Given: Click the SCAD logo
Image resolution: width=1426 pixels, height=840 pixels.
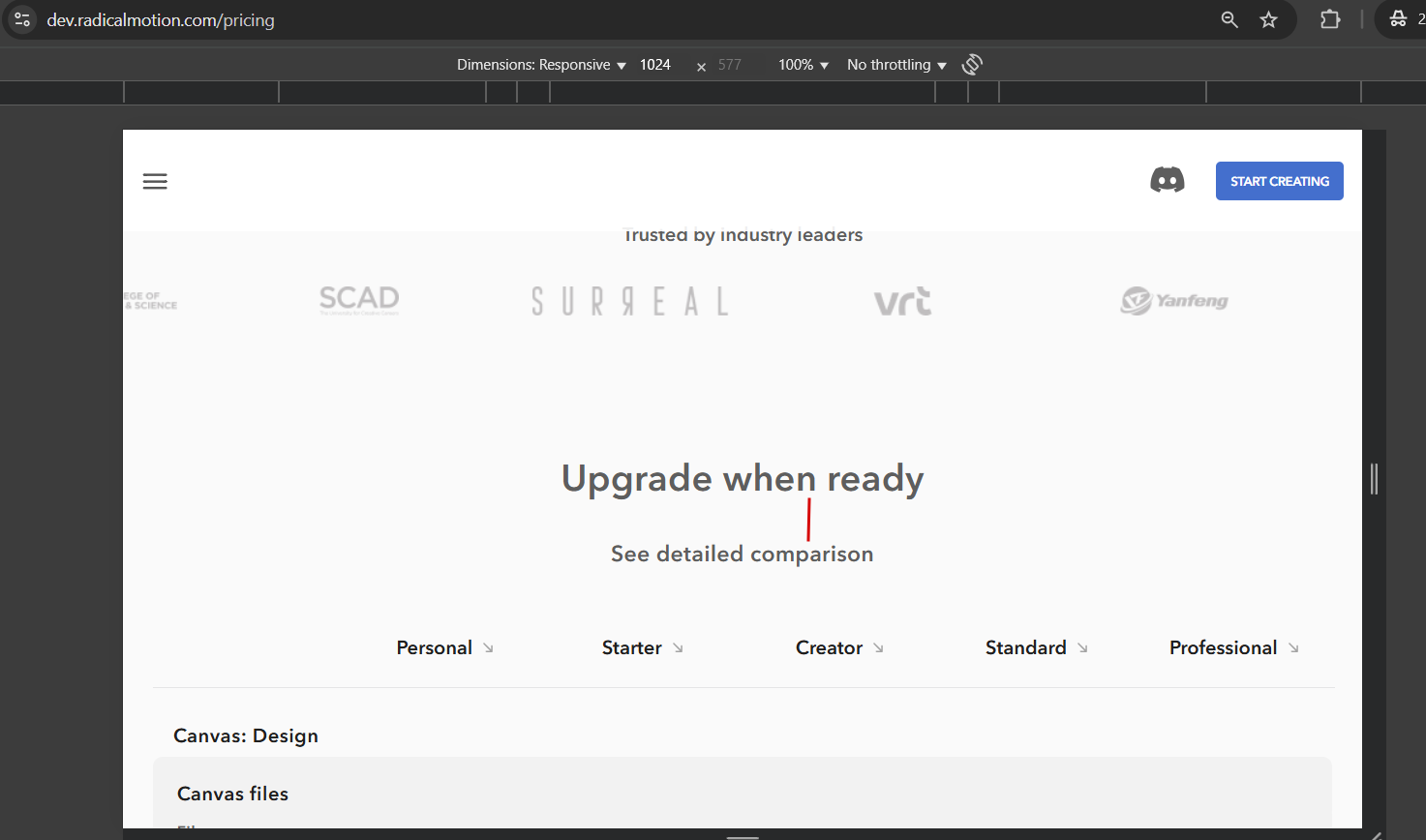Looking at the screenshot, I should point(359,300).
